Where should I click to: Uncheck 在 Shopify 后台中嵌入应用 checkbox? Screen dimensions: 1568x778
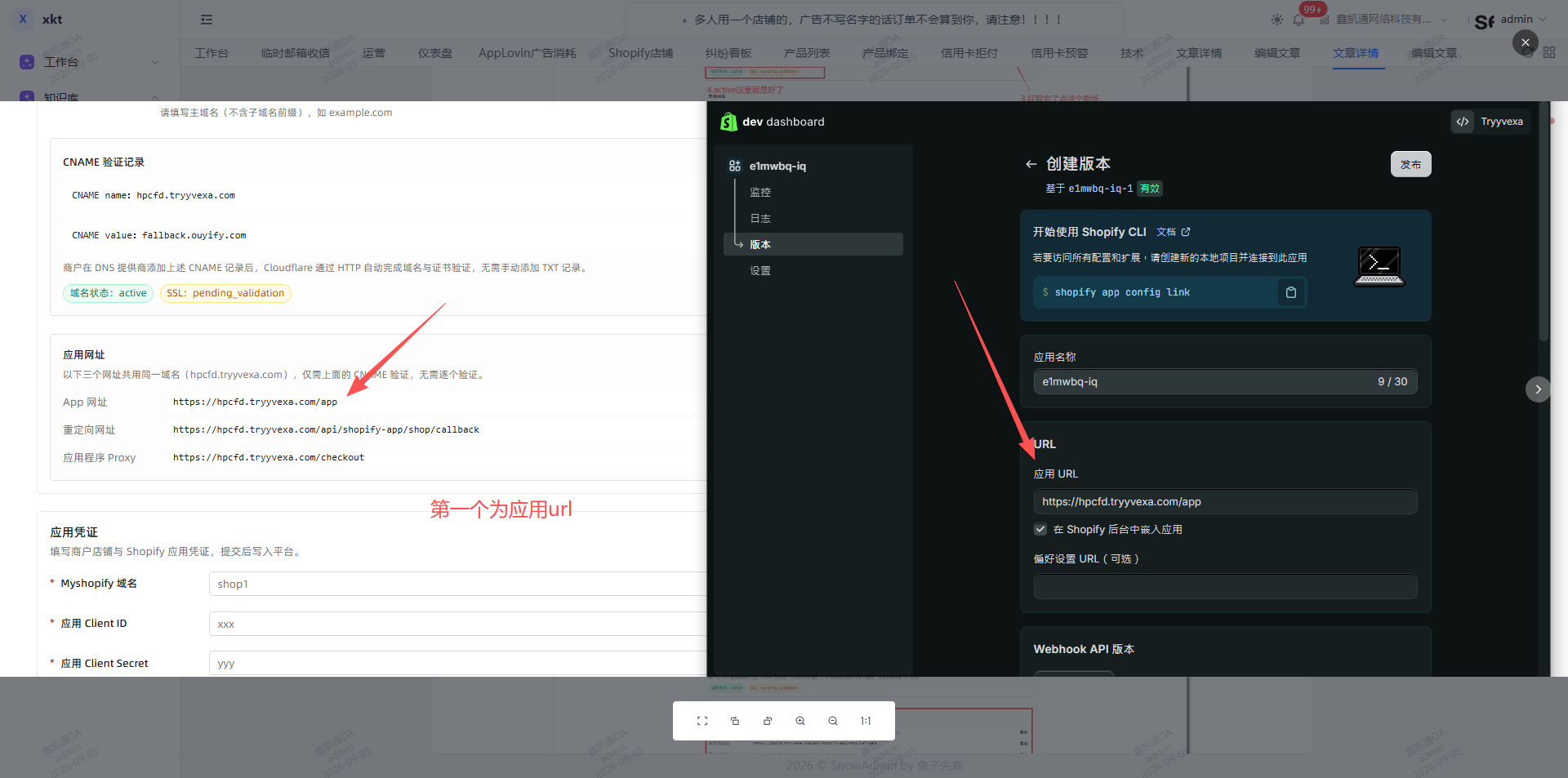[1040, 529]
